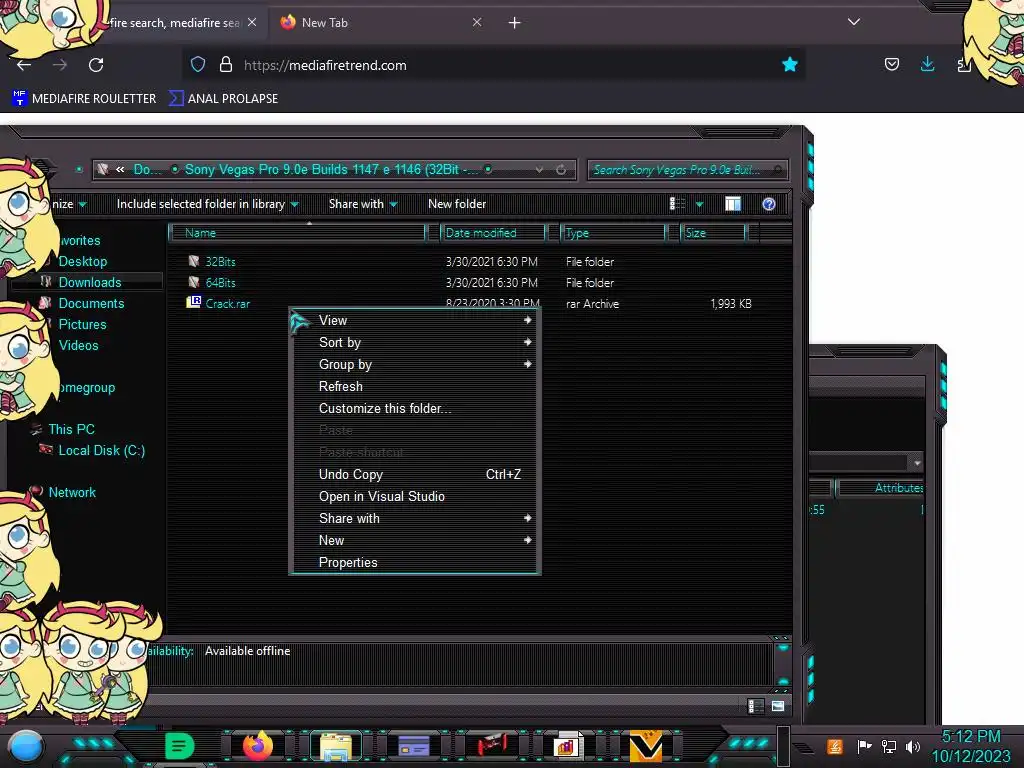Viewport: 1024px width, 768px height.
Task: Open the View submenu in context menu
Action: point(415,321)
